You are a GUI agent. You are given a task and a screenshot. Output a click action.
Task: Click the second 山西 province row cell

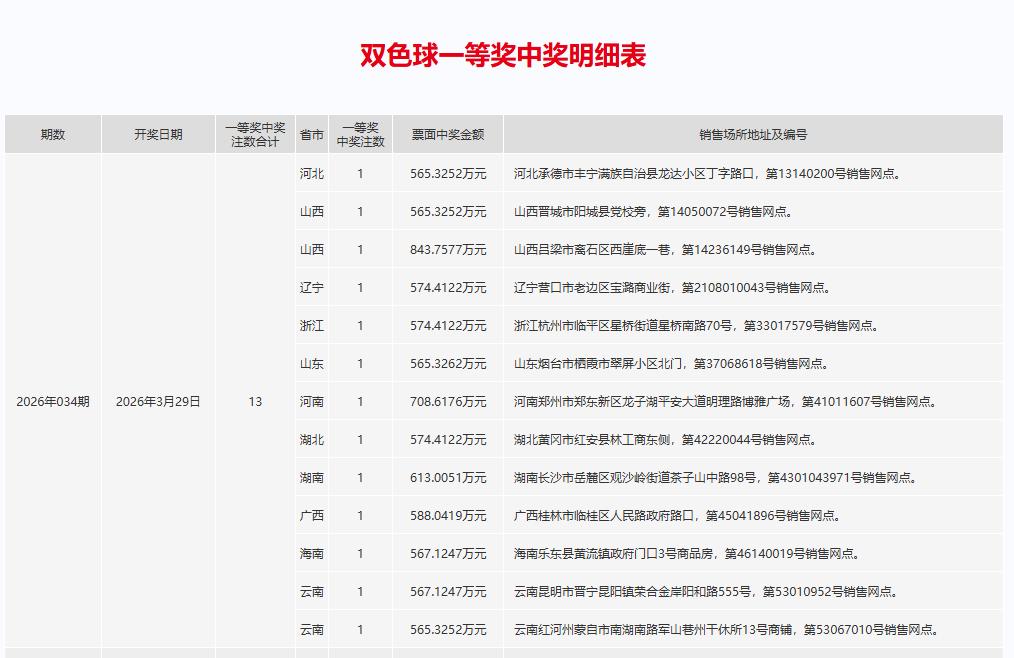click(x=312, y=249)
